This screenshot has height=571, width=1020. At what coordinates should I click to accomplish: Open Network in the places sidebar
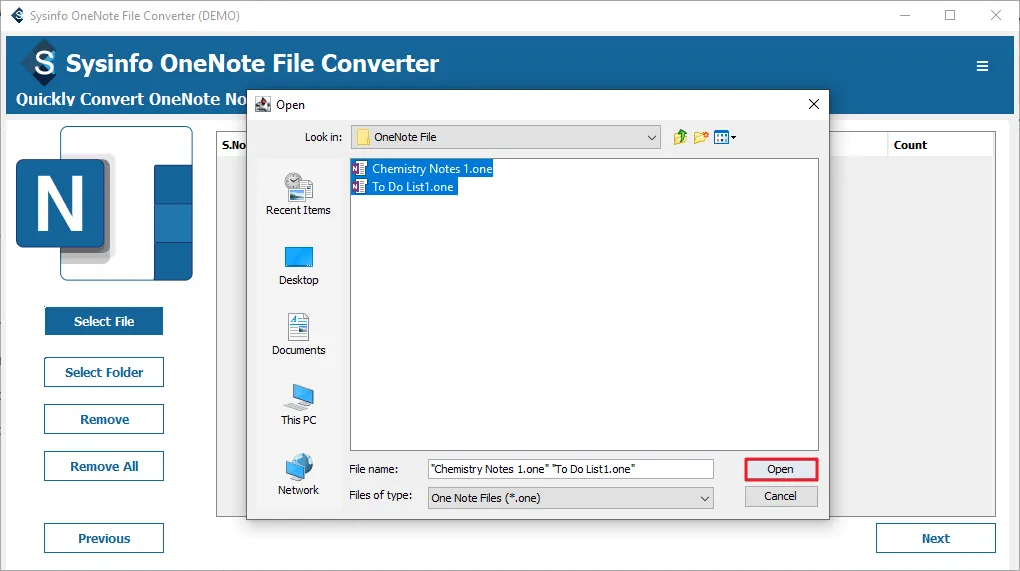click(x=299, y=475)
